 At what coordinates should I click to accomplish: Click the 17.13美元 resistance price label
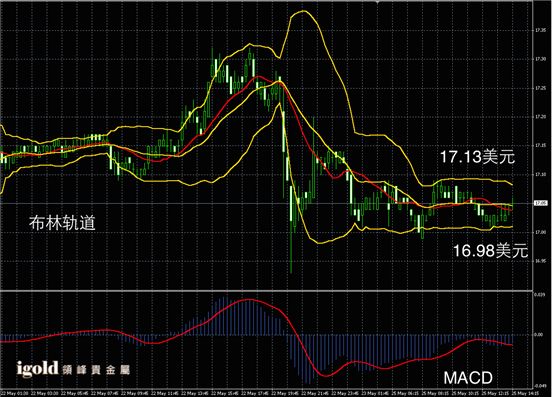coord(477,157)
